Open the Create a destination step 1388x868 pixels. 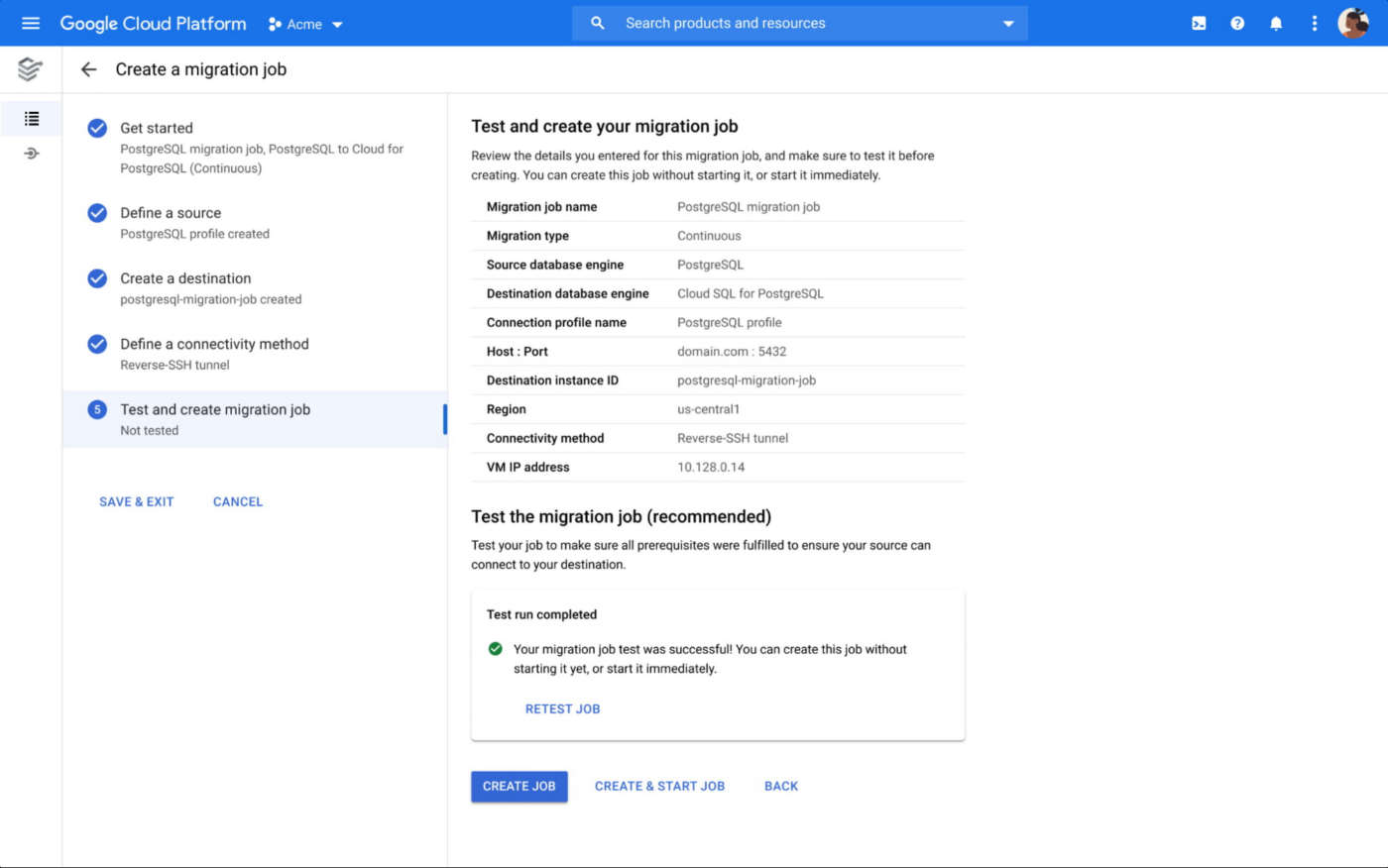[x=185, y=278]
